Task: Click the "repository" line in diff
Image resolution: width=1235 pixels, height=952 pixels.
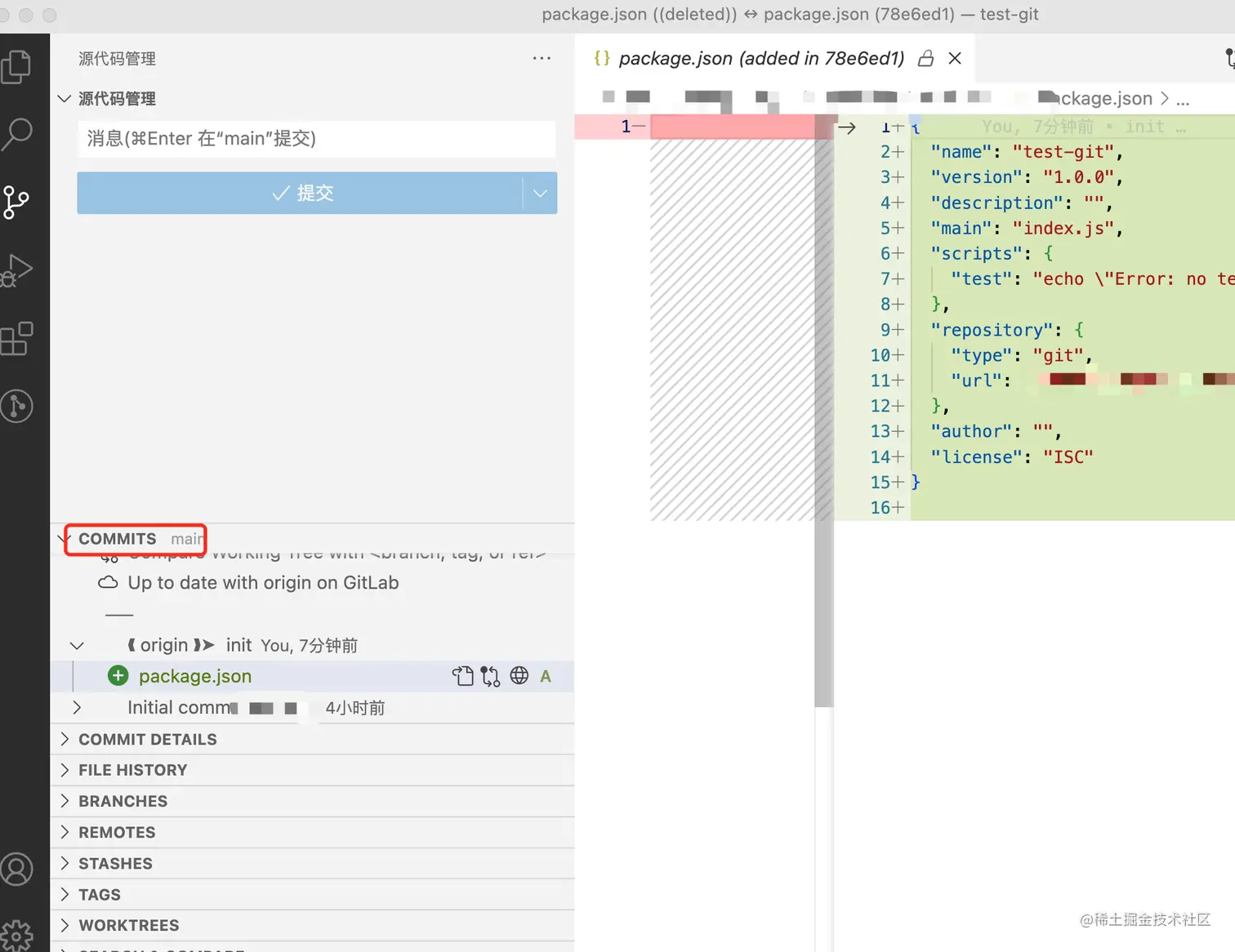Action: (1008, 330)
